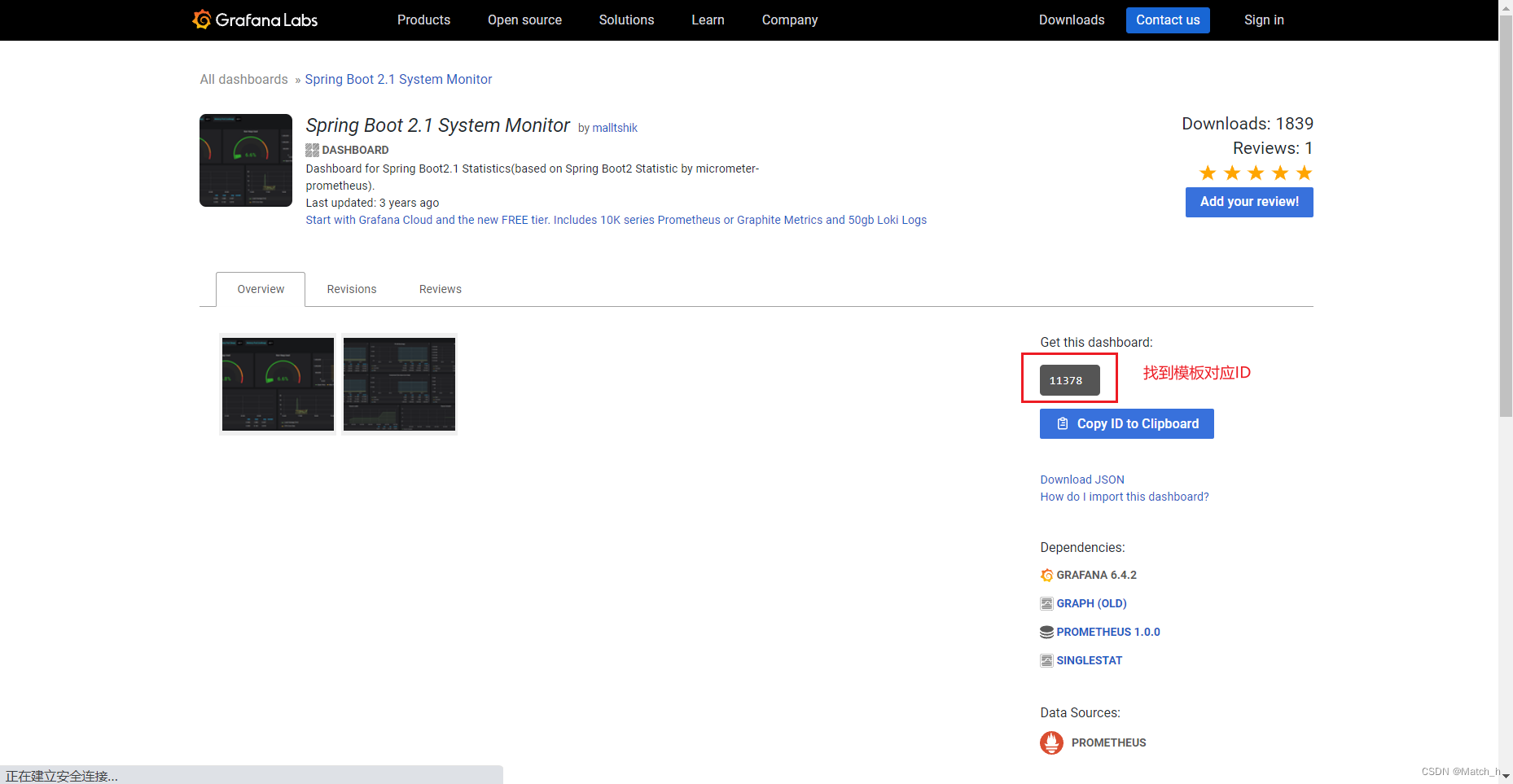Open the second dashboard screenshot thumbnail
The image size is (1513, 784).
(x=399, y=384)
